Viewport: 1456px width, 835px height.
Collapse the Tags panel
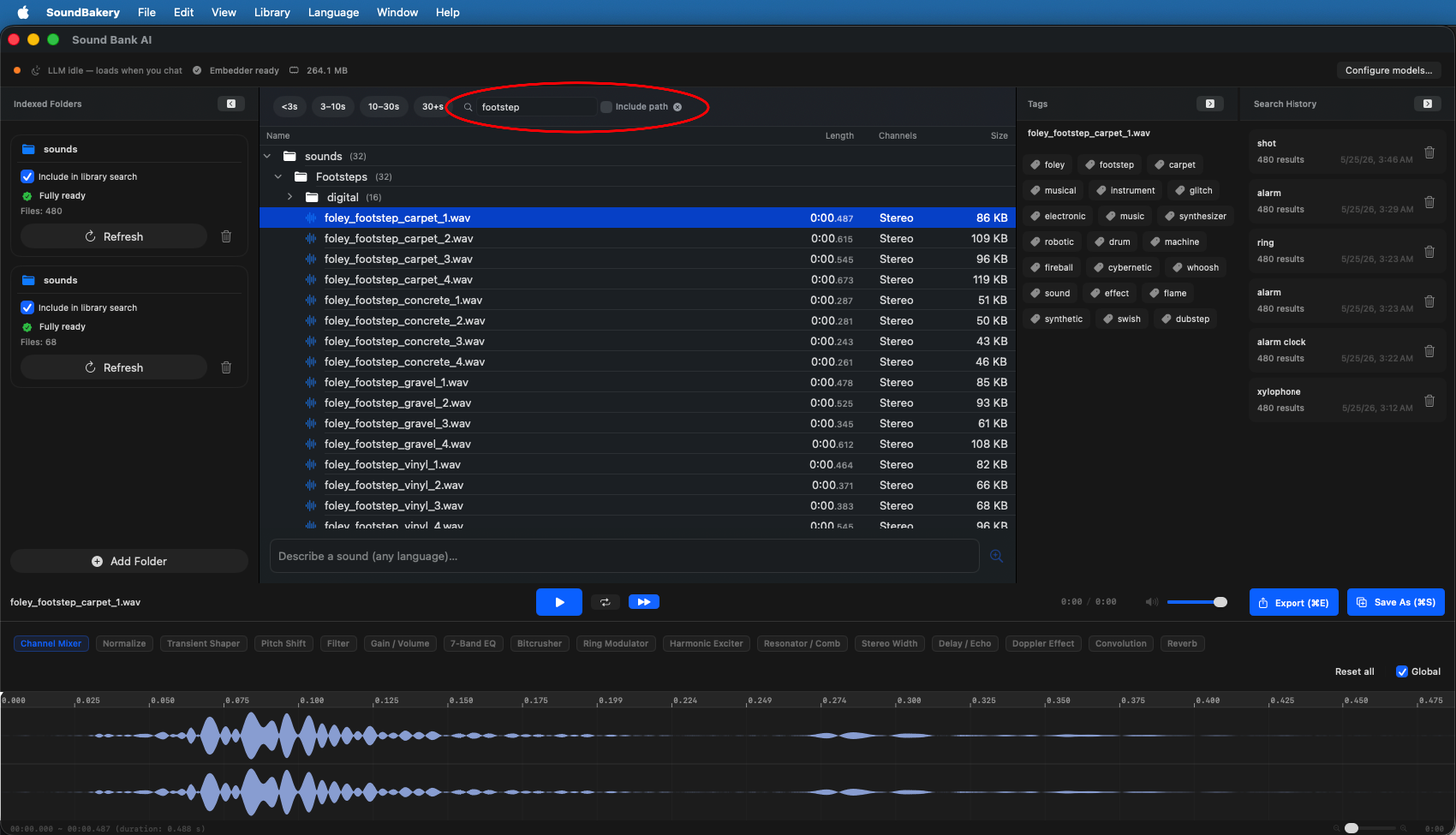[1210, 104]
